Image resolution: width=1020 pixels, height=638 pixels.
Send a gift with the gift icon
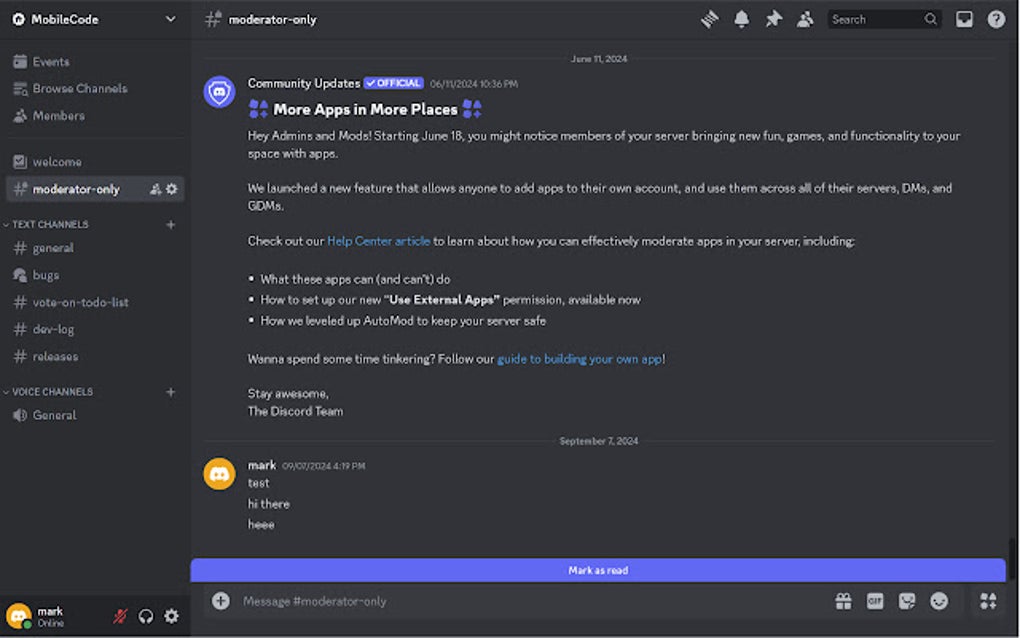843,600
